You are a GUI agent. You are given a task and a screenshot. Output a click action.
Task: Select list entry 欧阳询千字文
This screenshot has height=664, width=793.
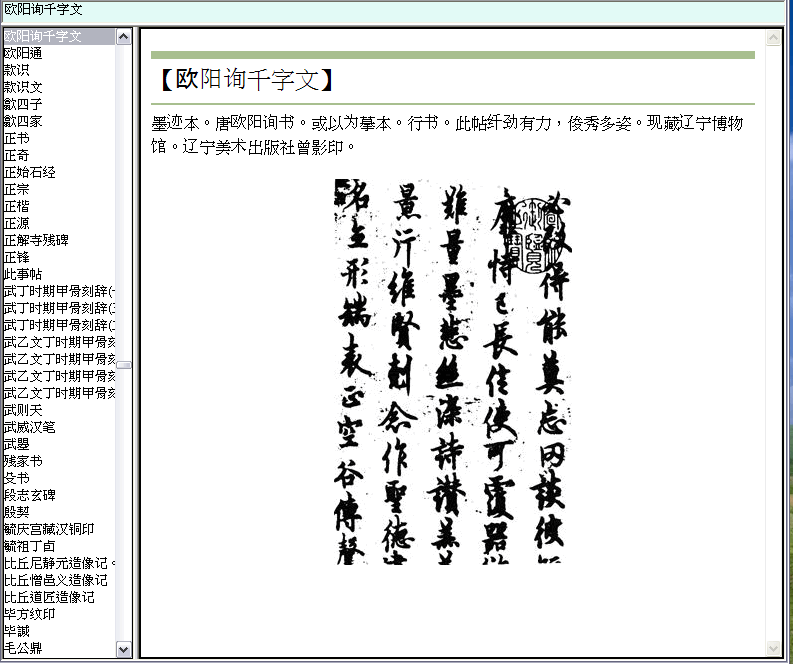click(59, 36)
